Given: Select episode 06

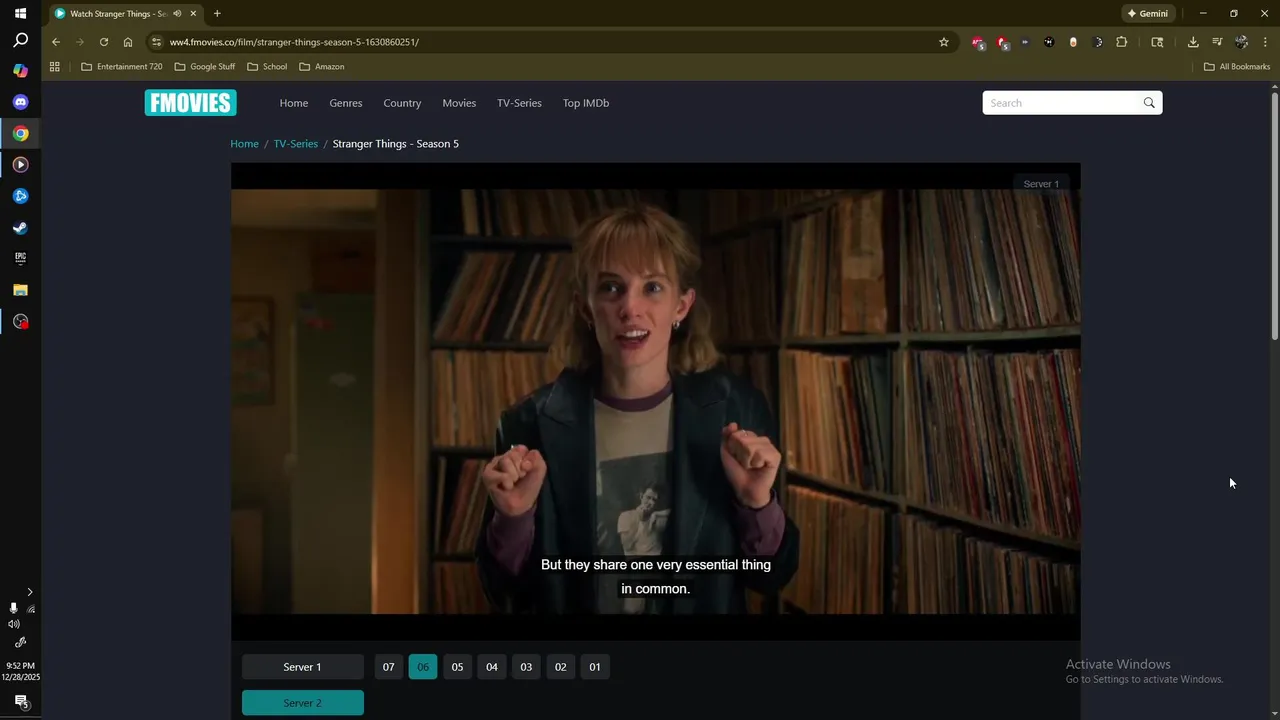Looking at the screenshot, I should pyautogui.click(x=423, y=667).
